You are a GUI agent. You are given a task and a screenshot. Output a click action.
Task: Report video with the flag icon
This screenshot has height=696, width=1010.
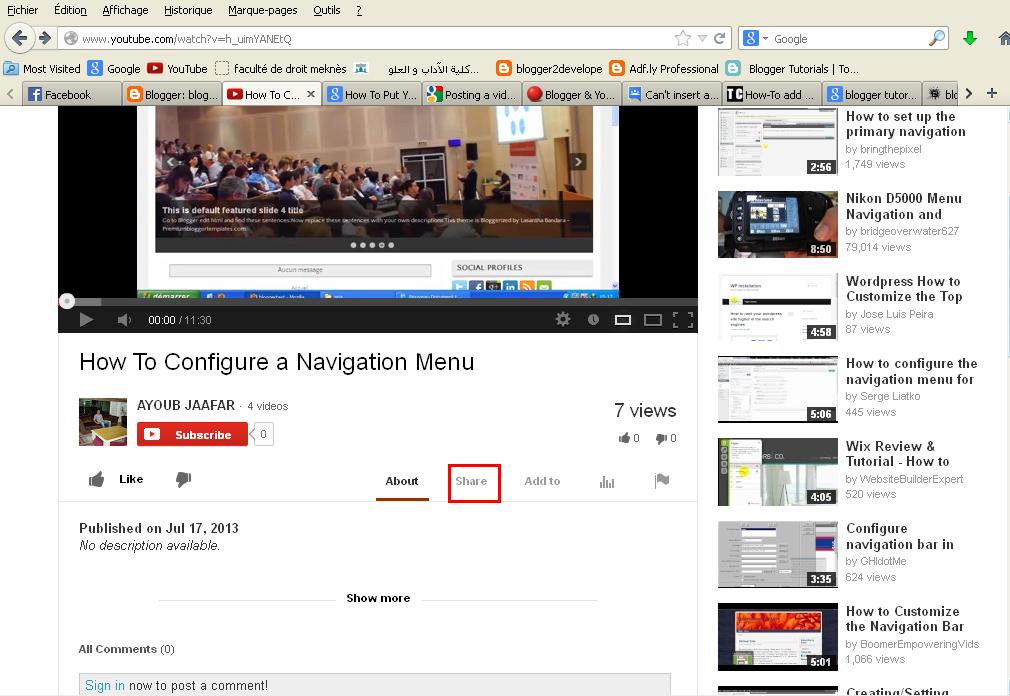pyautogui.click(x=662, y=480)
